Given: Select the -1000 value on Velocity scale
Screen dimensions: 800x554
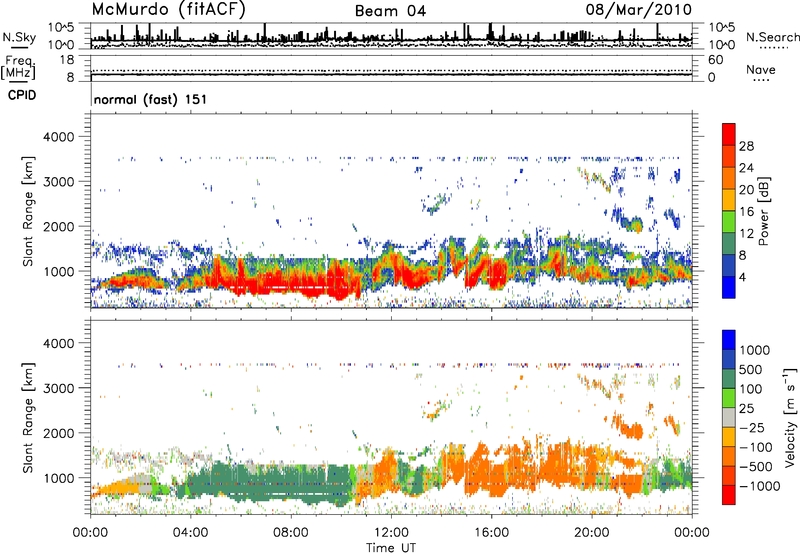Looking at the screenshot, I should coord(760,486).
